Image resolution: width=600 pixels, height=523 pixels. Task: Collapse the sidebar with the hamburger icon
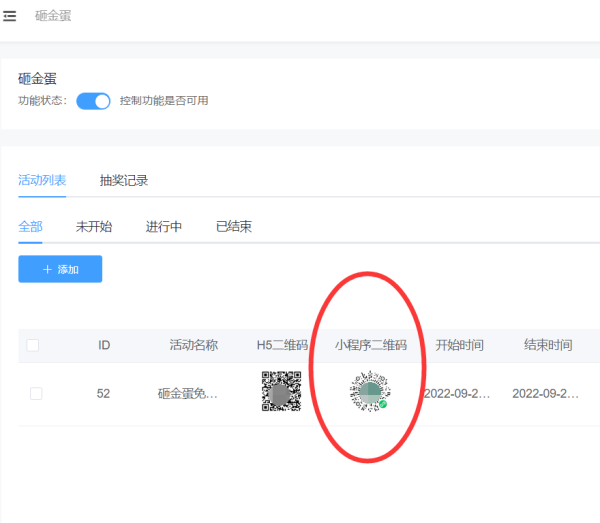[9, 16]
